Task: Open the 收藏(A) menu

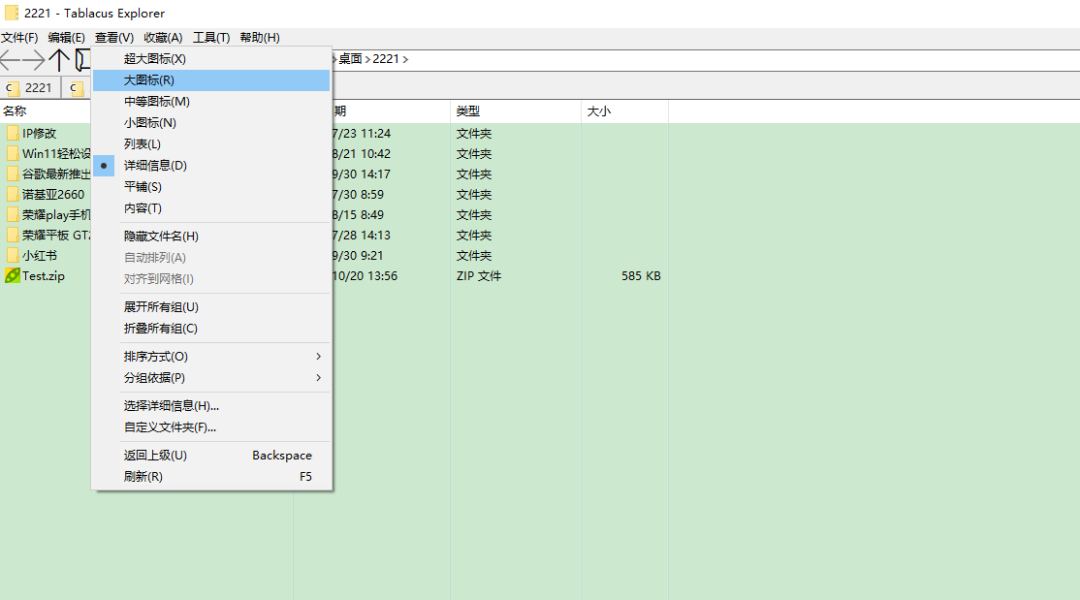Action: (163, 37)
